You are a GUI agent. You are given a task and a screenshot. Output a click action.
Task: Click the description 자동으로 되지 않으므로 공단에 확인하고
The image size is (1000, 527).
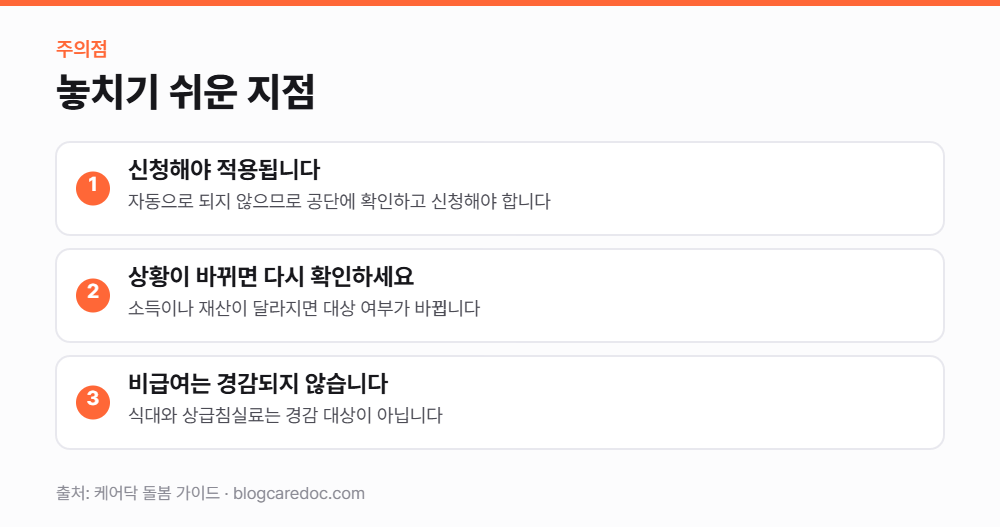(276, 202)
